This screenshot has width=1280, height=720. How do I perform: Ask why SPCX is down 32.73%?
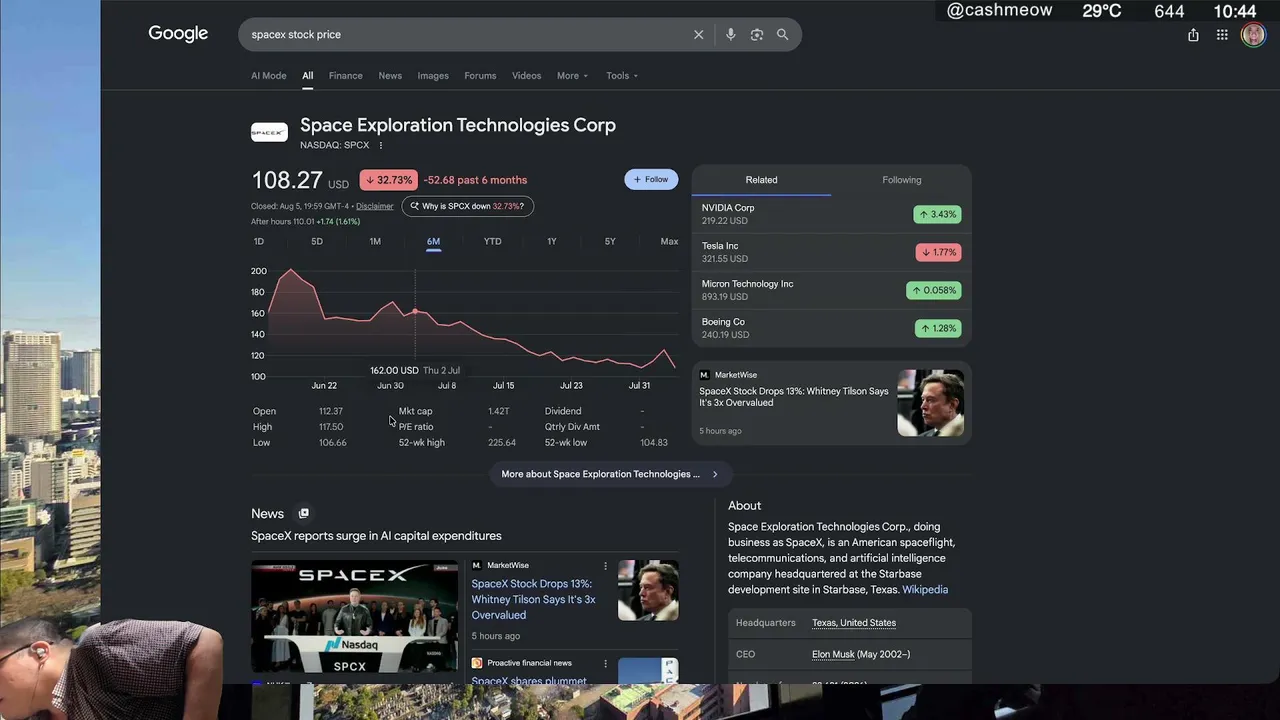(468, 207)
